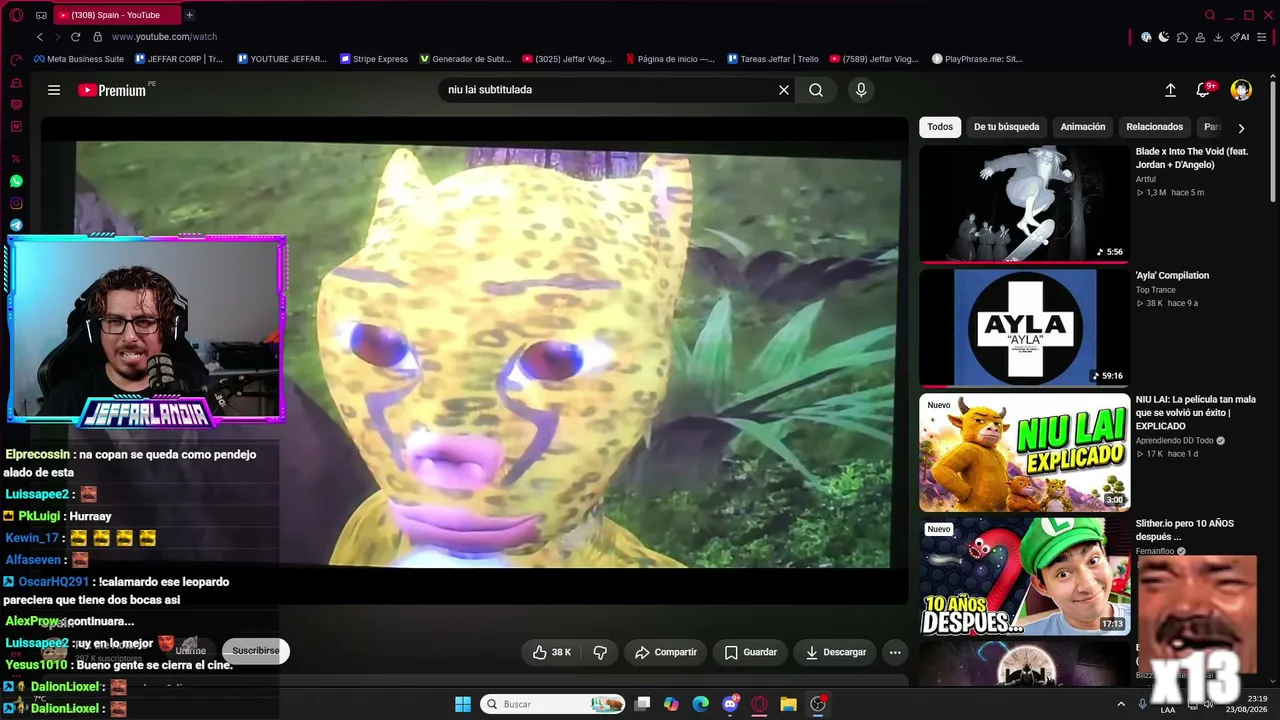The image size is (1280, 720).
Task: Open the Top Trance channel name
Action: 1155,290
